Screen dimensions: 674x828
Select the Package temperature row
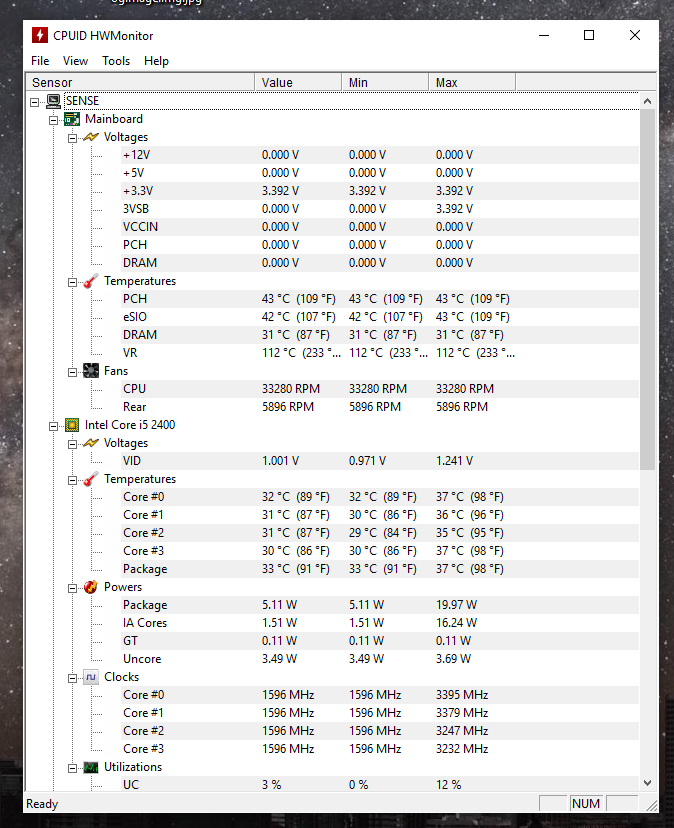click(379, 569)
